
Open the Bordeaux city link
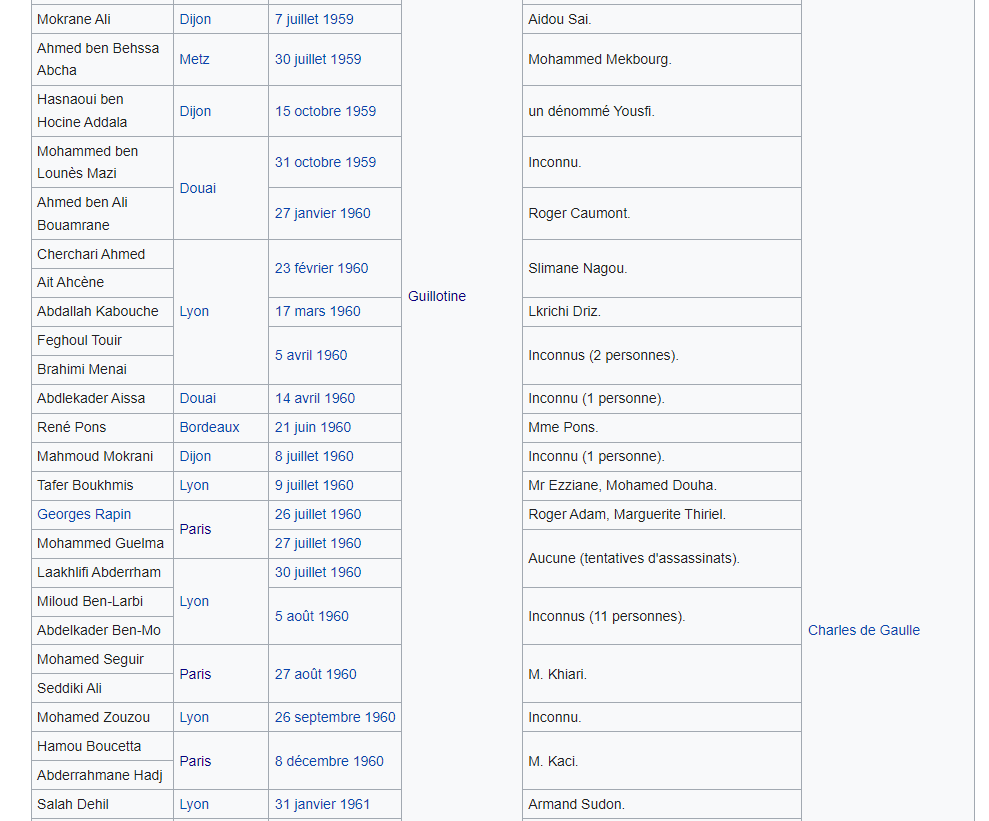209,427
